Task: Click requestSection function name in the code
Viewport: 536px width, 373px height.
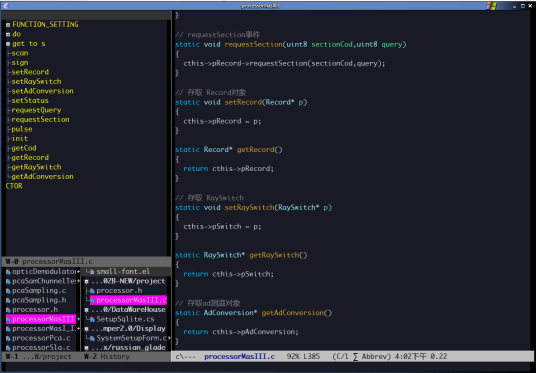Action: tap(253, 44)
